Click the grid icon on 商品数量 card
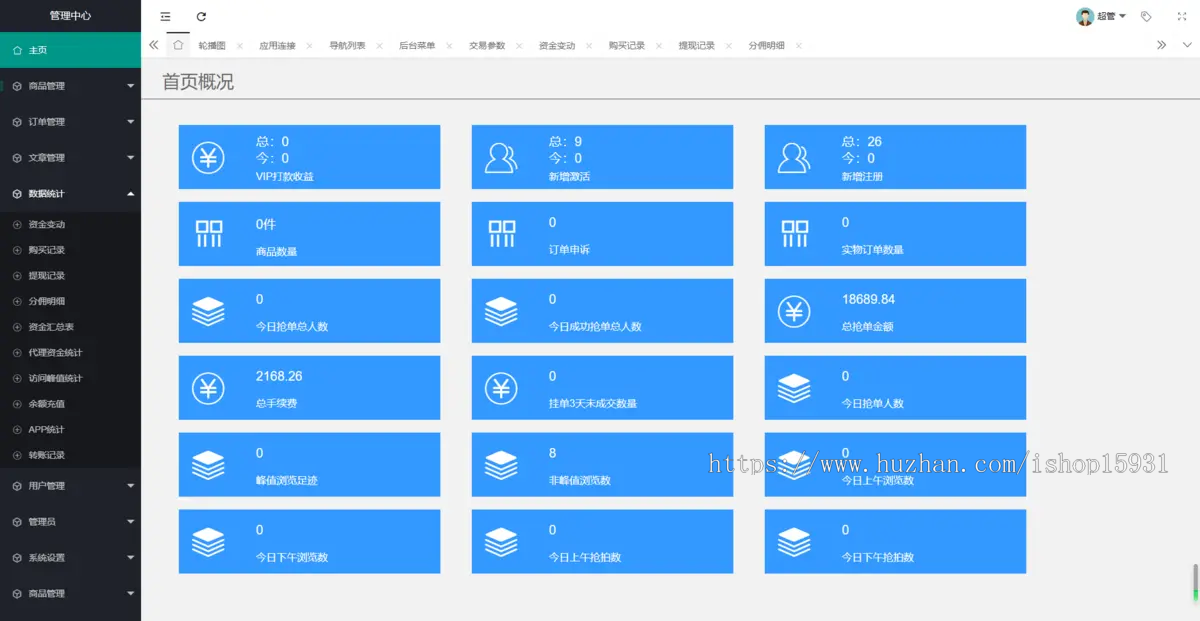The width and height of the screenshot is (1200, 621). (208, 234)
